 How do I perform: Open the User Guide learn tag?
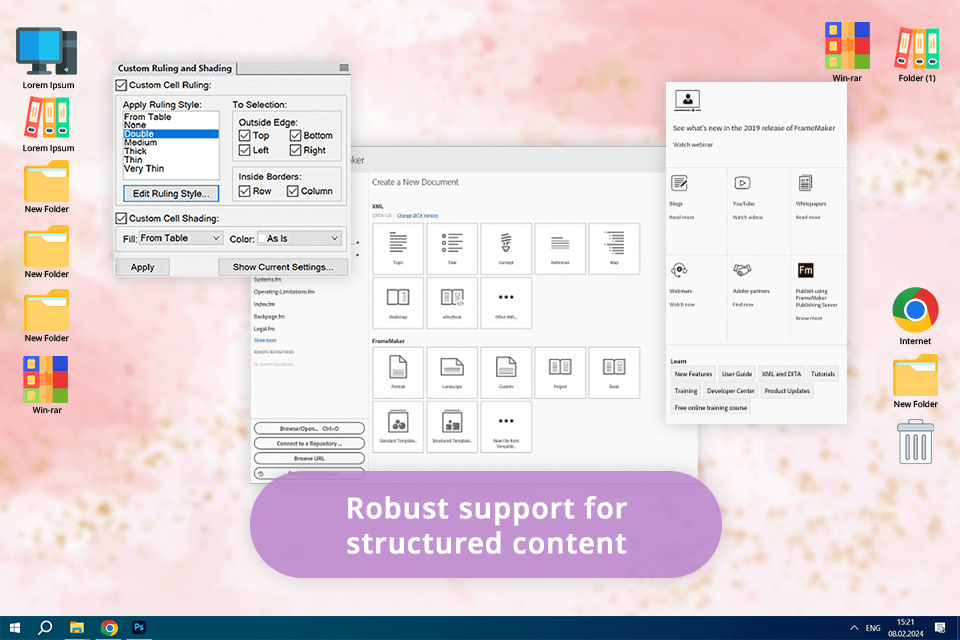[737, 374]
